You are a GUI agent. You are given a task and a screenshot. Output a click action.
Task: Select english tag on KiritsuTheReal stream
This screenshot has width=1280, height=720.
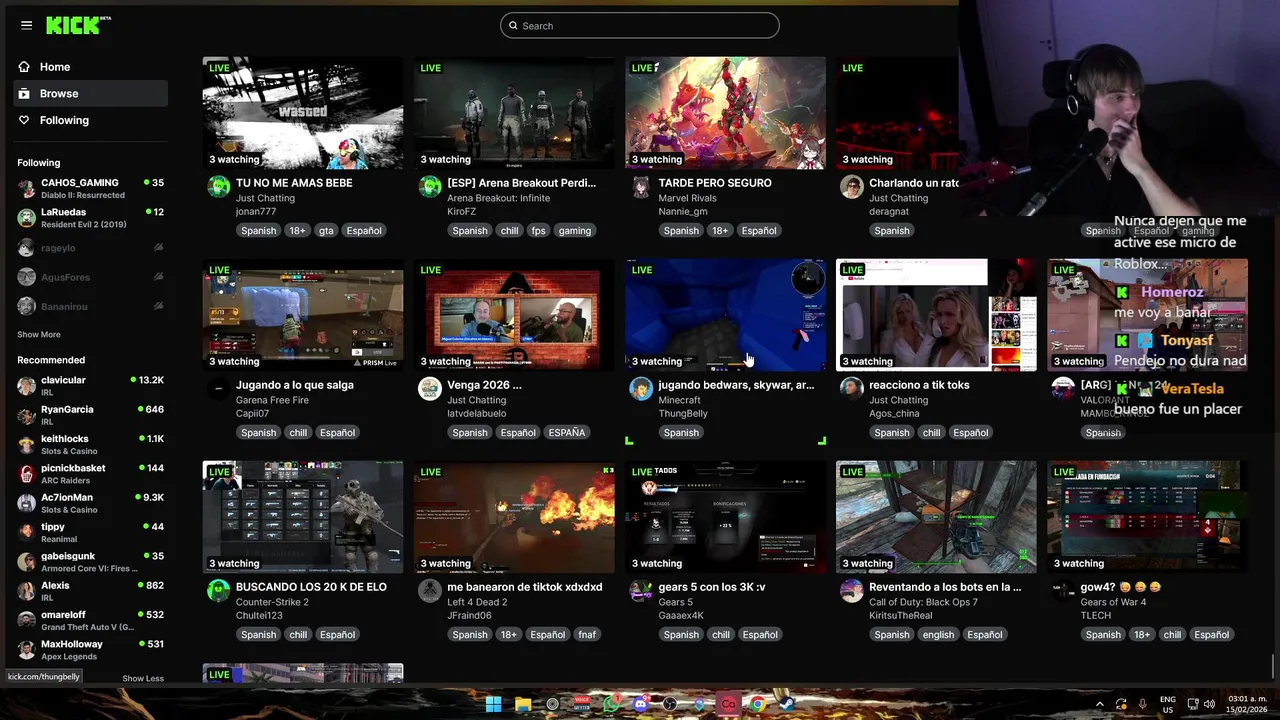pyautogui.click(x=938, y=634)
